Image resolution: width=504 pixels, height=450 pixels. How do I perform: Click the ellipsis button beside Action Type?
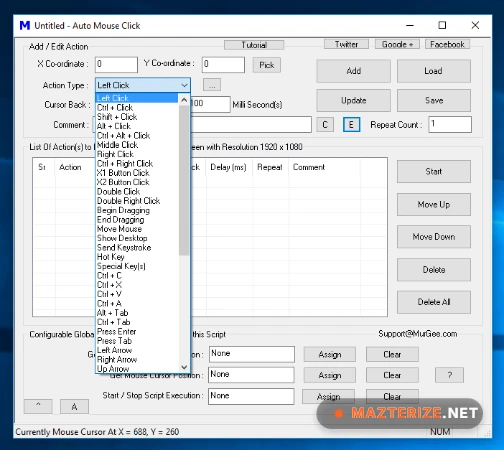click(212, 85)
